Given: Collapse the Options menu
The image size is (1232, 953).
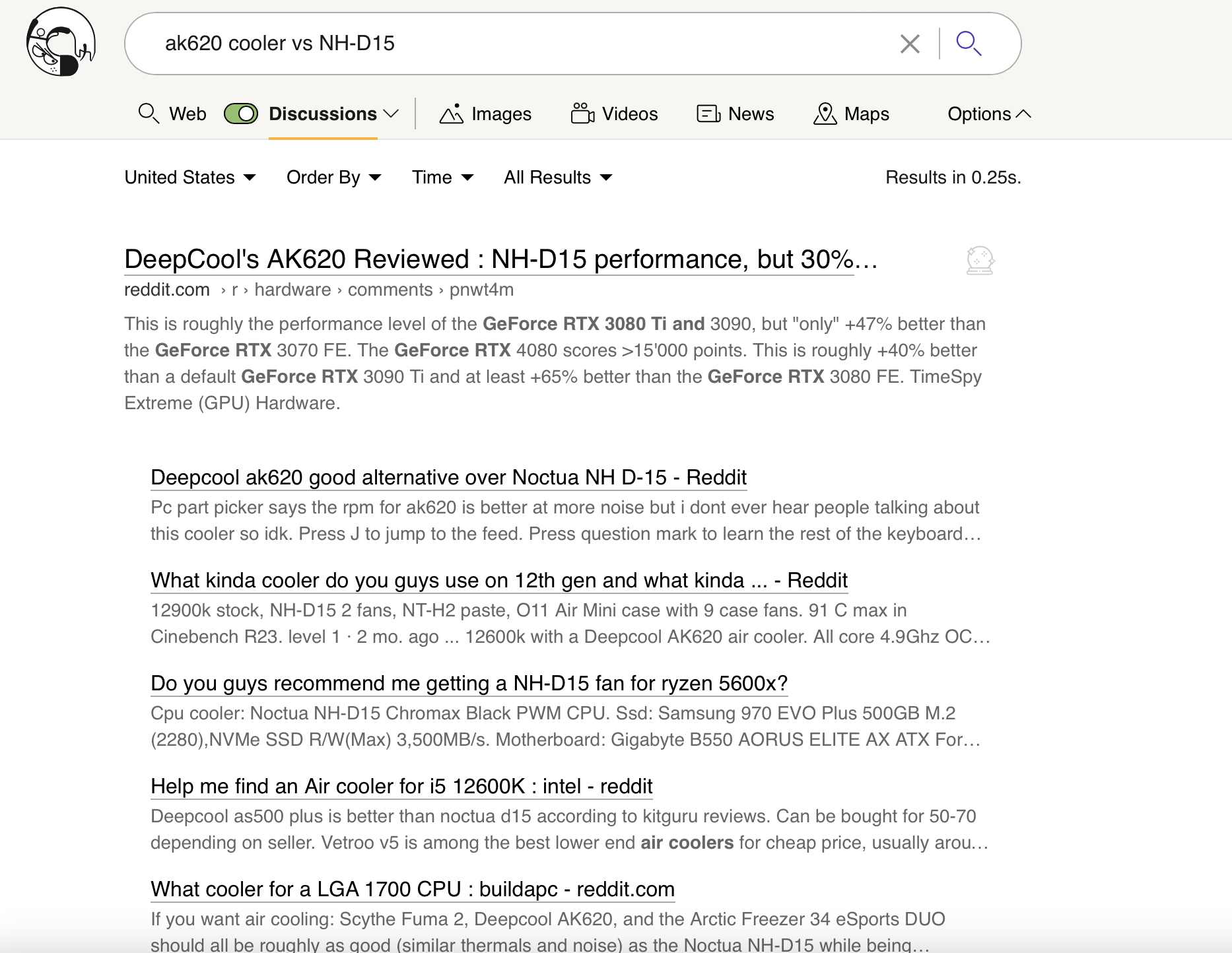Looking at the screenshot, I should click(x=988, y=114).
